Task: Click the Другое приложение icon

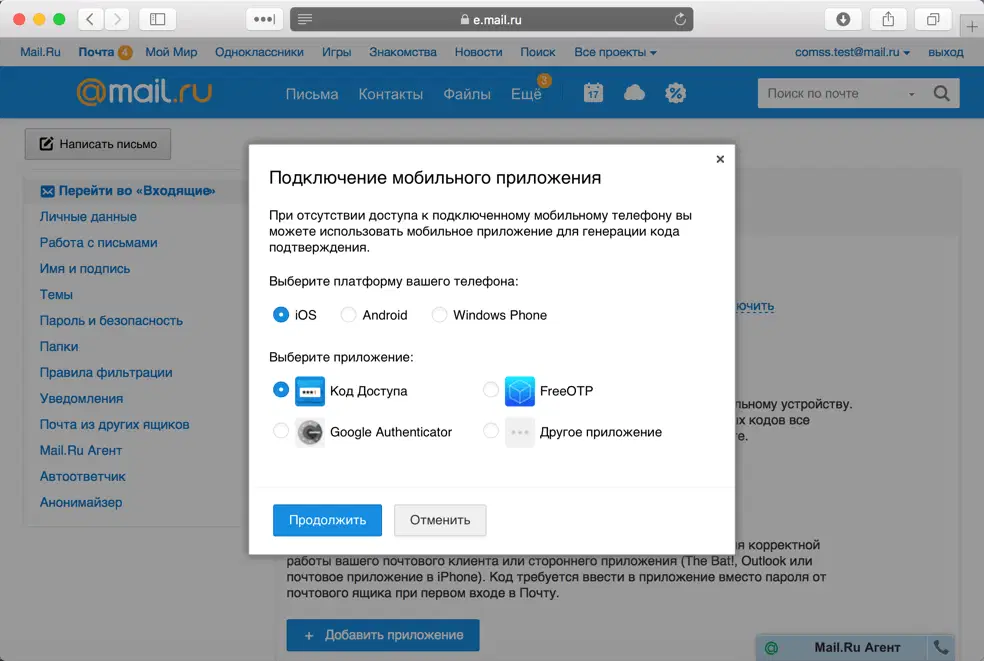Action: [x=520, y=433]
